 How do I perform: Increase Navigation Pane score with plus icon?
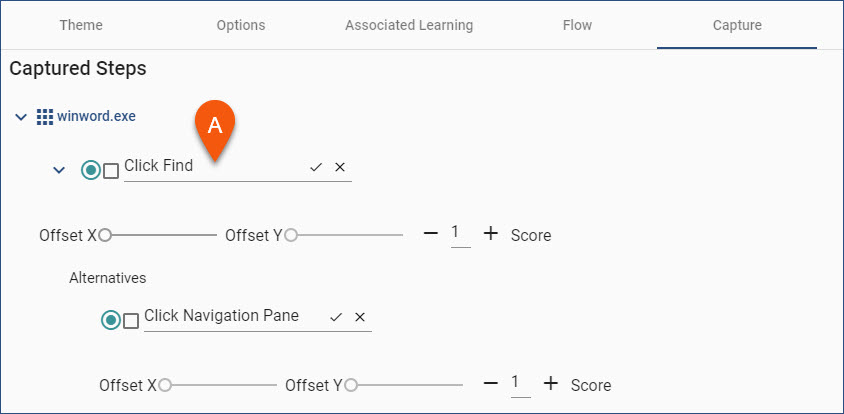point(550,383)
